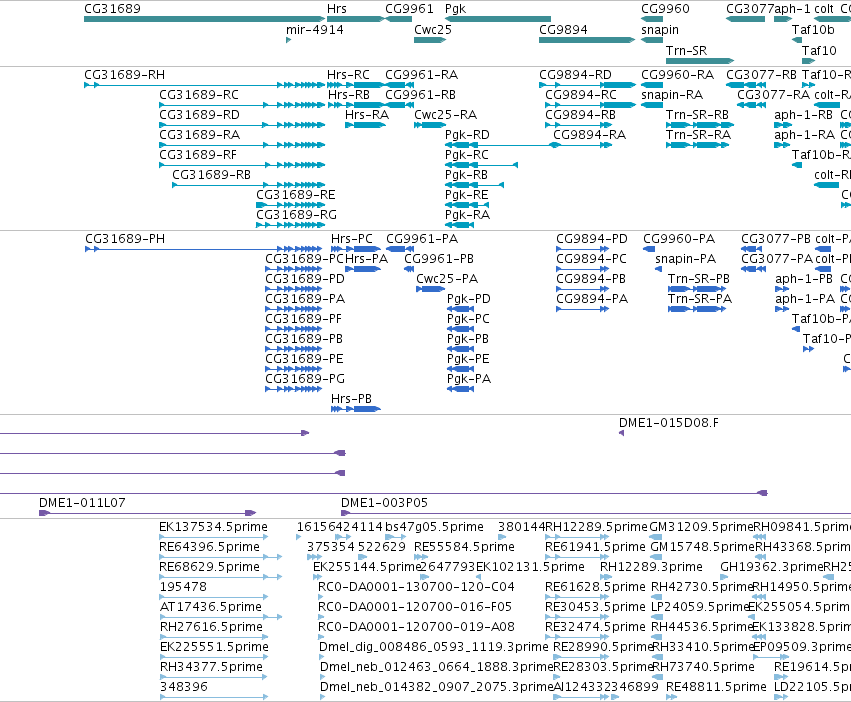Click transcript CG9894-RD

[x=587, y=85]
